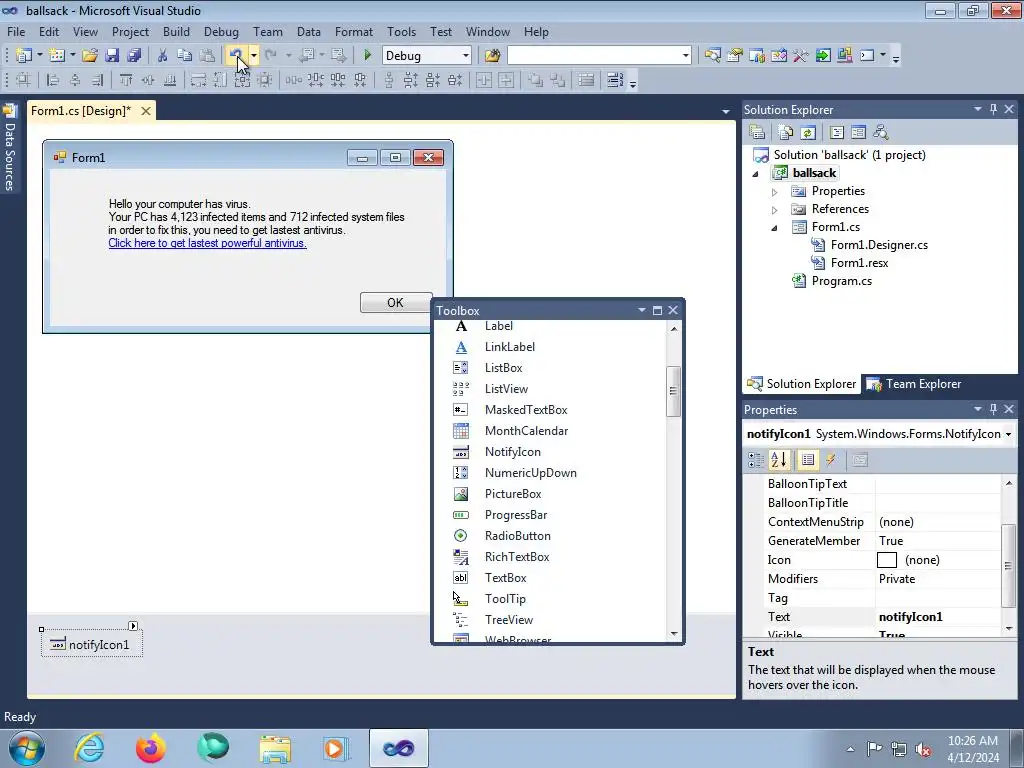Screen dimensions: 1024x768
Task: Open Firefox from the taskbar
Action: pyautogui.click(x=151, y=748)
